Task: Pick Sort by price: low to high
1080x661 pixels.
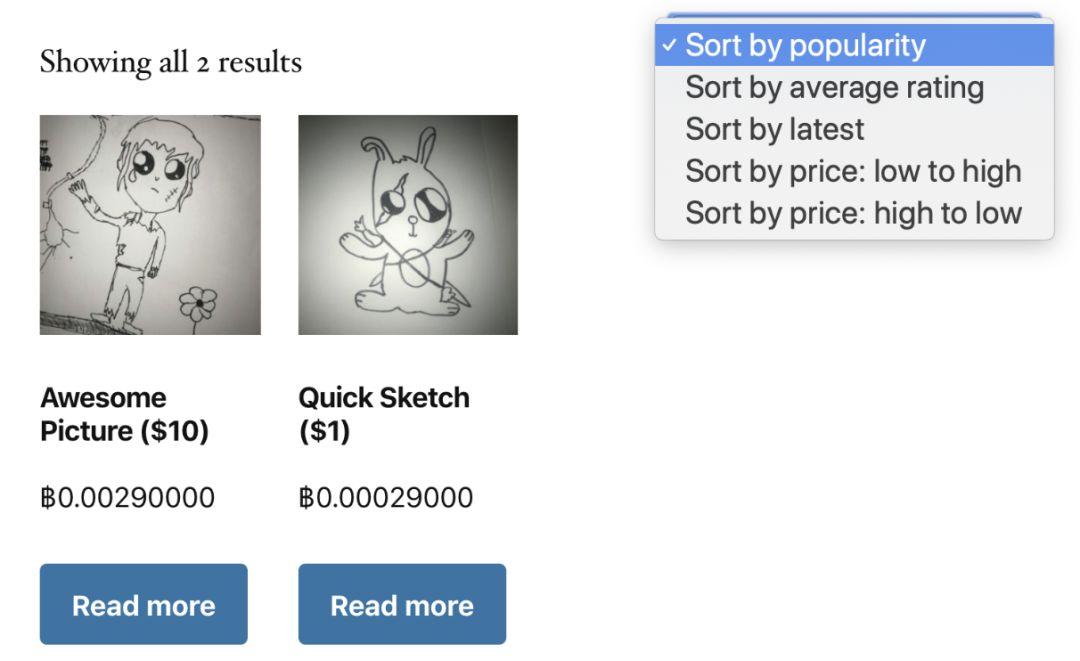Action: (x=854, y=171)
